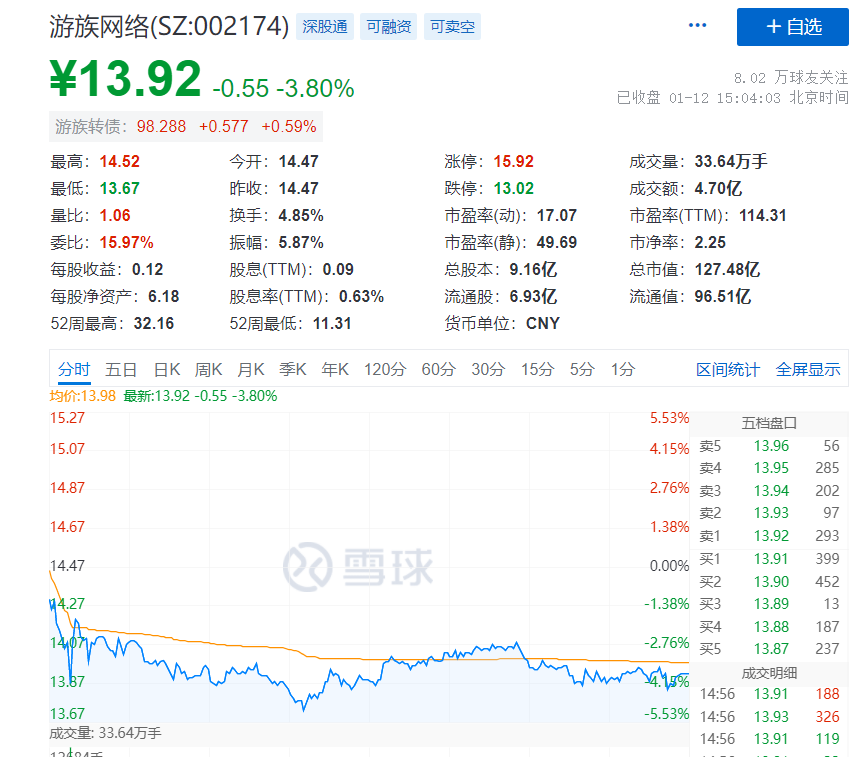Switch to the 五日 chart tab
The image size is (859, 757).
point(121,369)
